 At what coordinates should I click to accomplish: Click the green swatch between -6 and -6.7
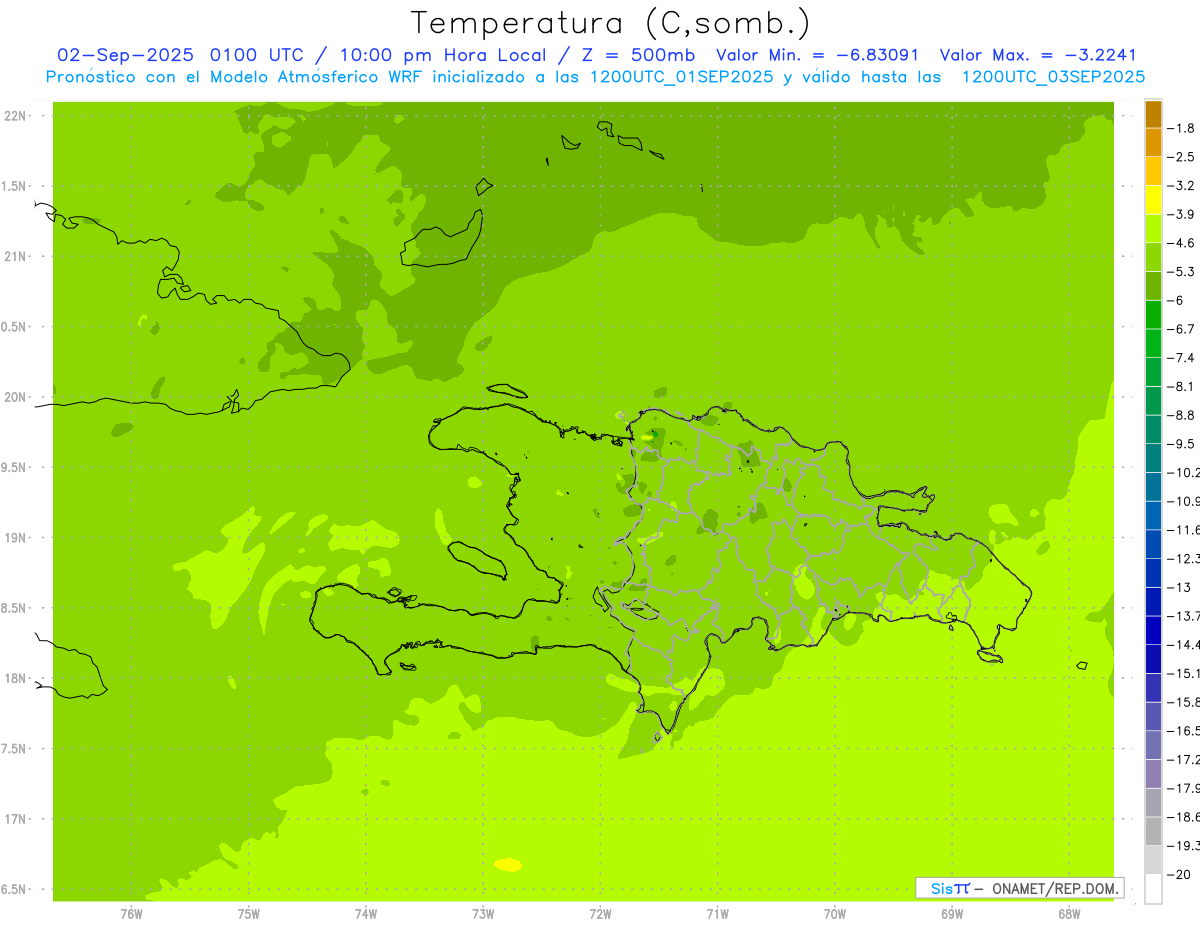[x=1153, y=314]
